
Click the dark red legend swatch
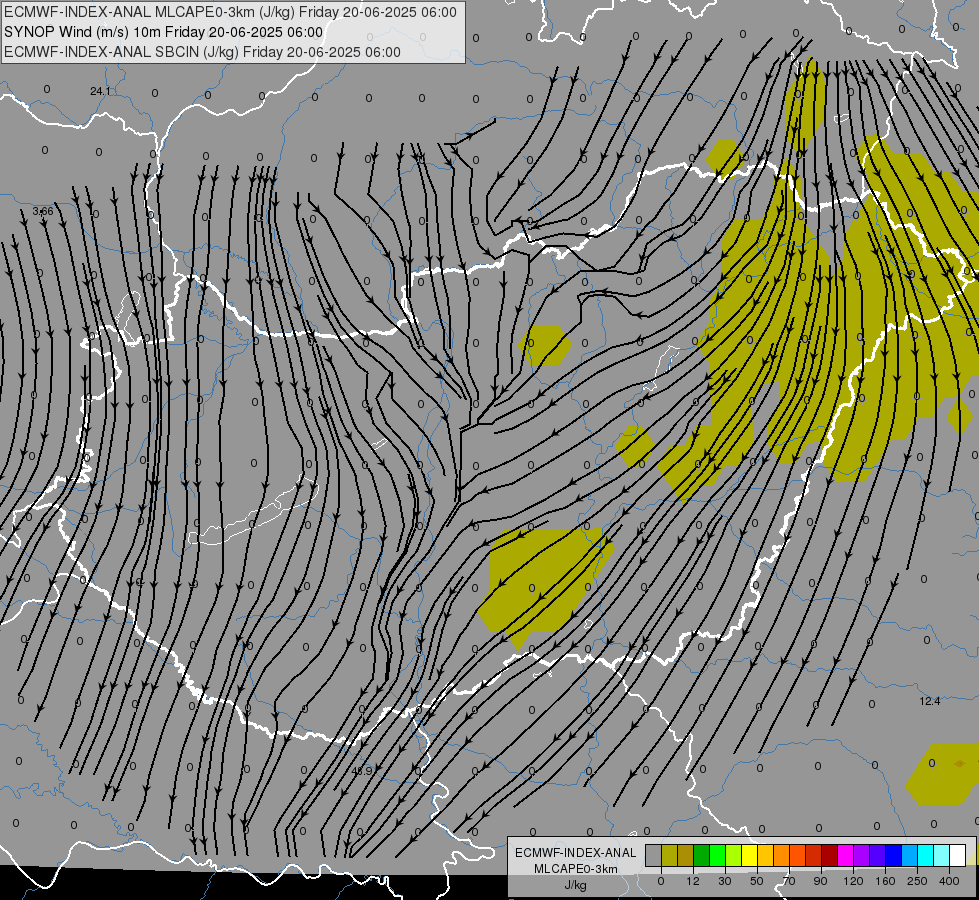829,855
